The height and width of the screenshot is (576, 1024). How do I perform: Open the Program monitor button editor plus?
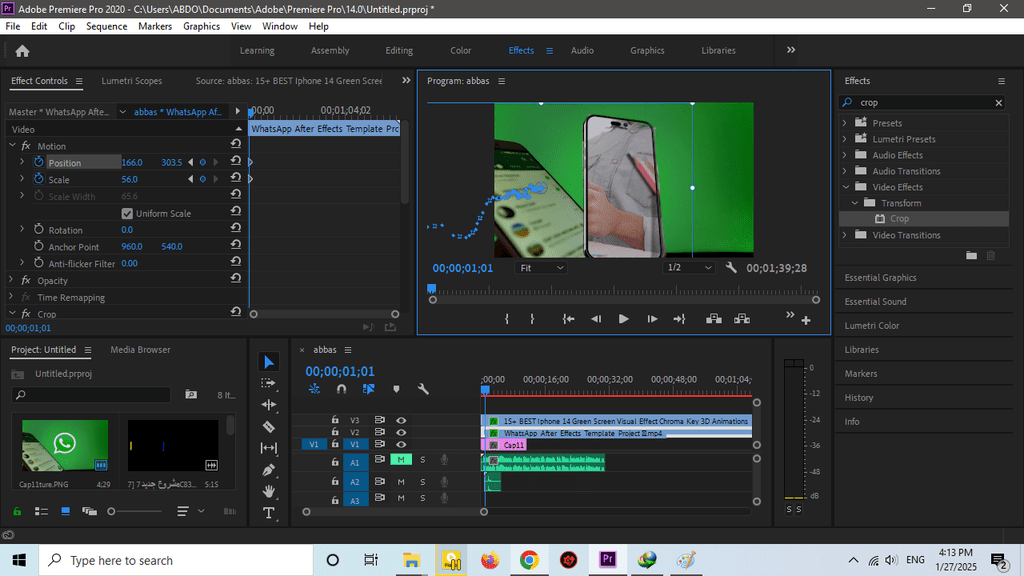tap(806, 320)
